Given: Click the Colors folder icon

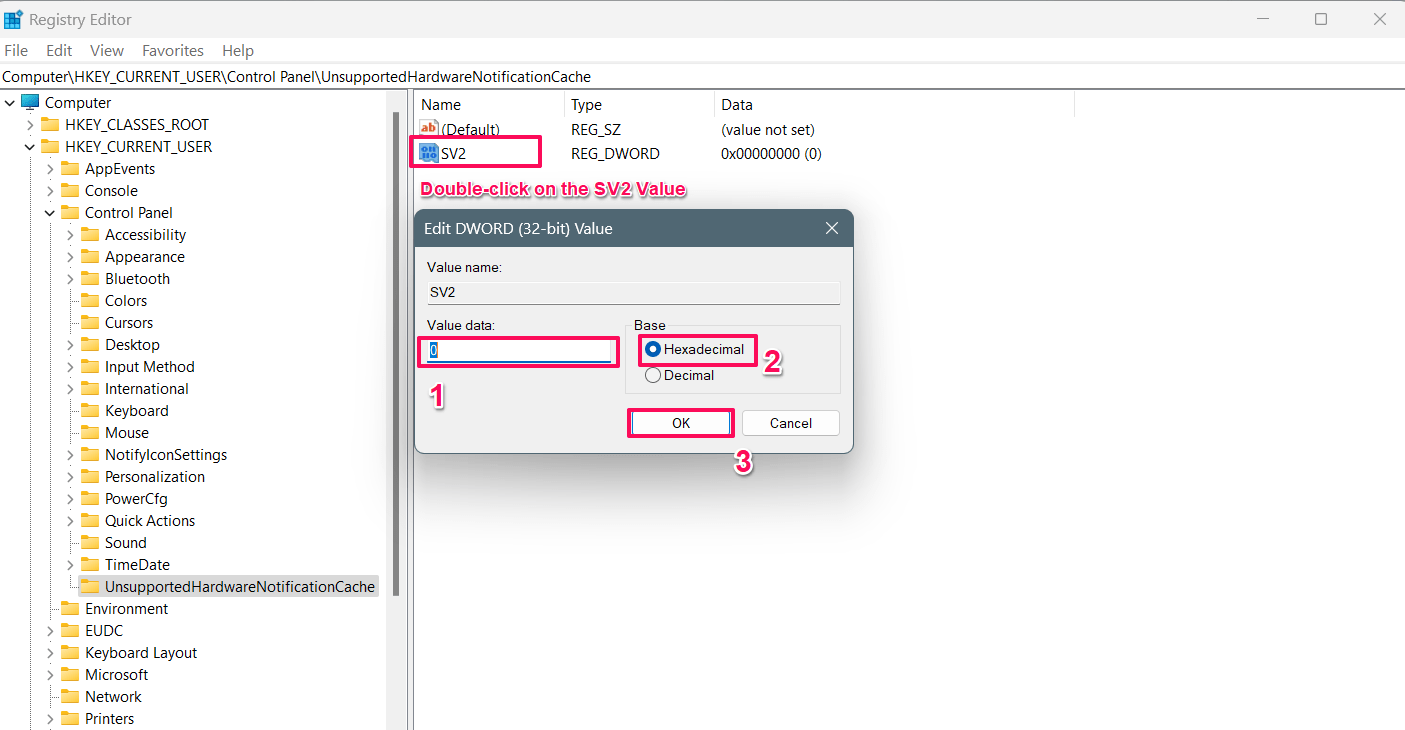Looking at the screenshot, I should [x=90, y=301].
